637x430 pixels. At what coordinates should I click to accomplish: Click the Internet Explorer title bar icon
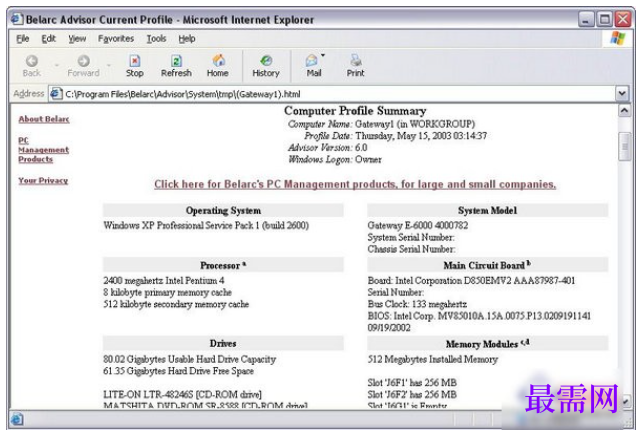coord(17,19)
